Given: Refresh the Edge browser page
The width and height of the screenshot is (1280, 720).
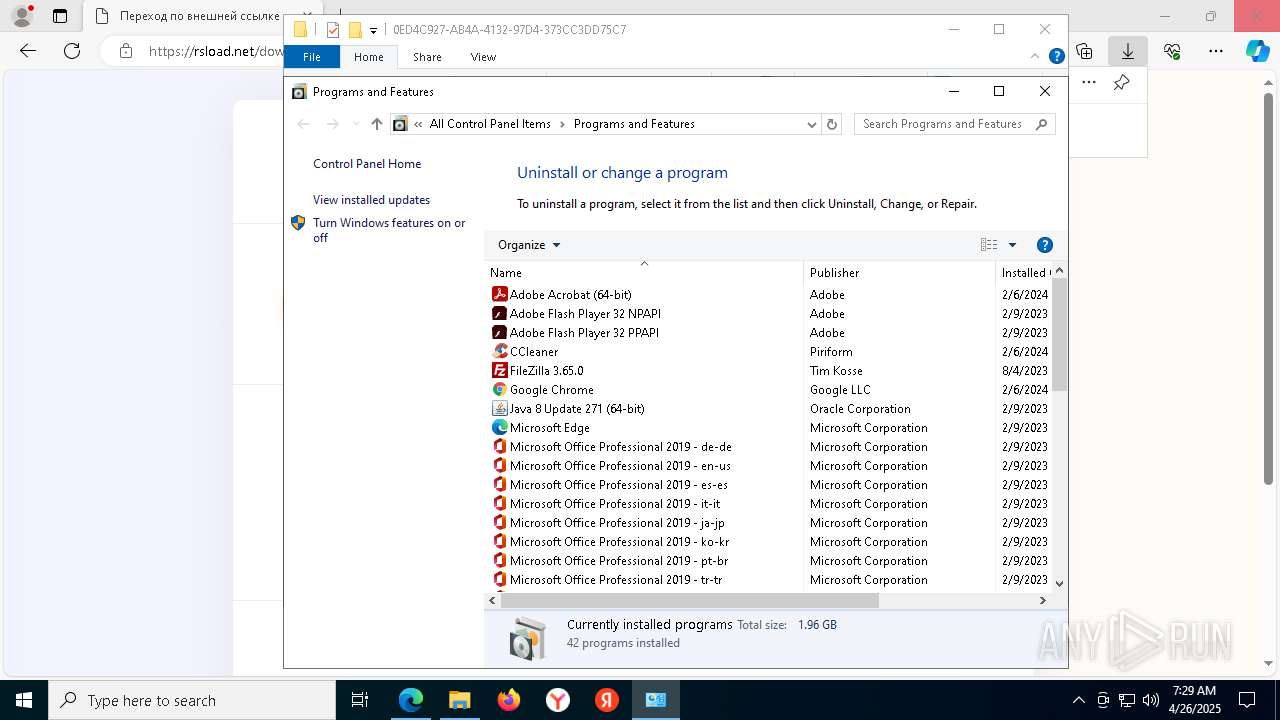Looking at the screenshot, I should click(72, 50).
